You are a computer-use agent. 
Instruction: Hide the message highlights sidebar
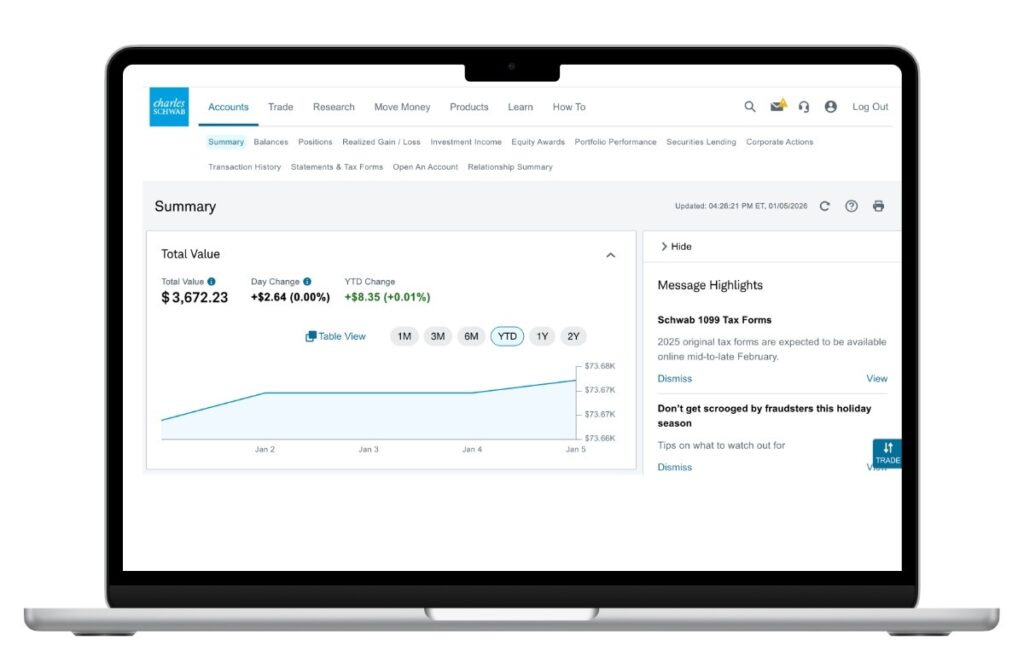click(x=676, y=247)
